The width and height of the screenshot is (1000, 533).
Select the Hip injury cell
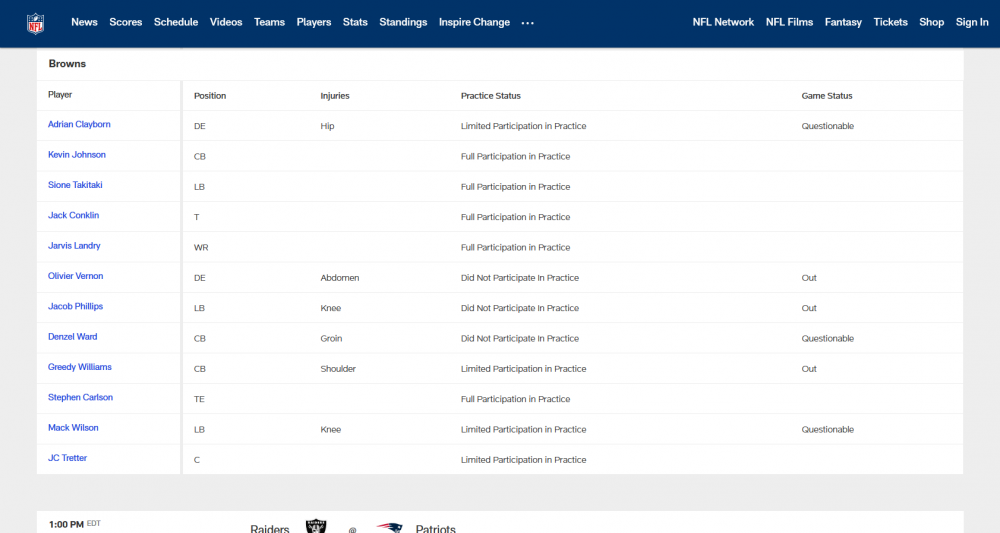click(x=327, y=126)
